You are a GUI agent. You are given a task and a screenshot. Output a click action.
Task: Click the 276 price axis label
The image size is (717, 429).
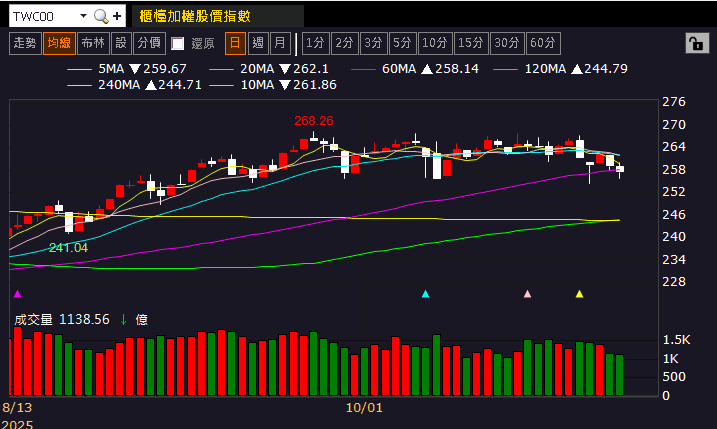pos(674,102)
